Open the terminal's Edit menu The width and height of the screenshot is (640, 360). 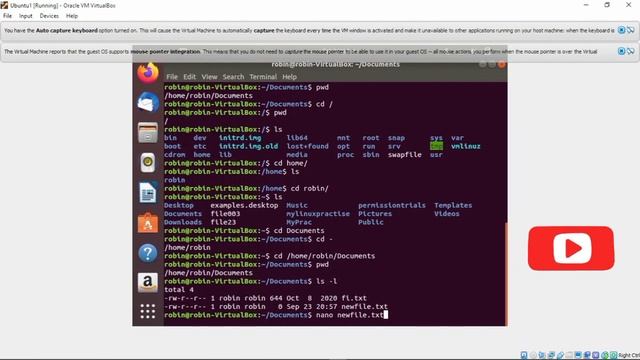click(x=189, y=77)
